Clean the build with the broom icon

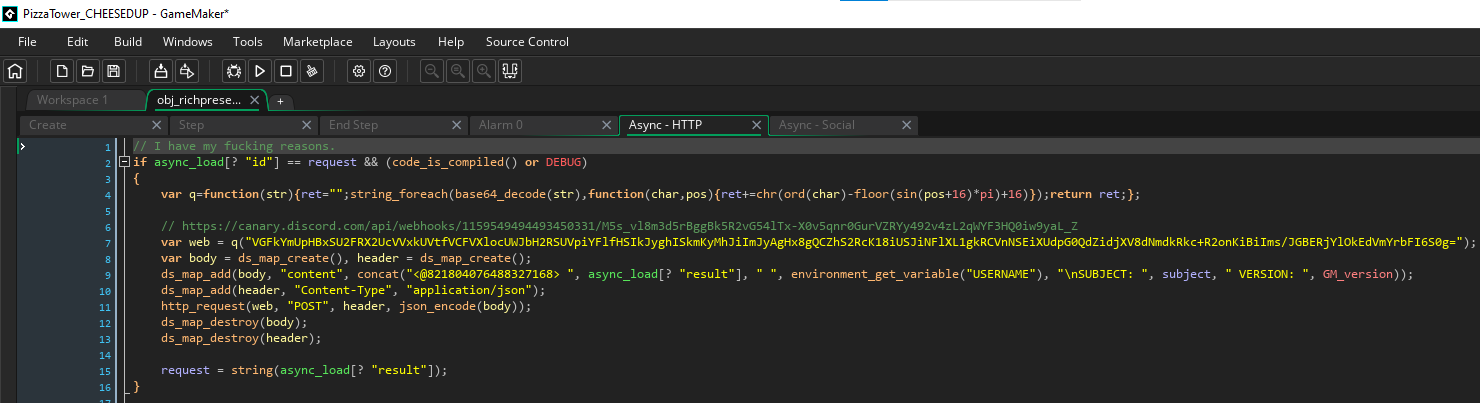point(311,71)
